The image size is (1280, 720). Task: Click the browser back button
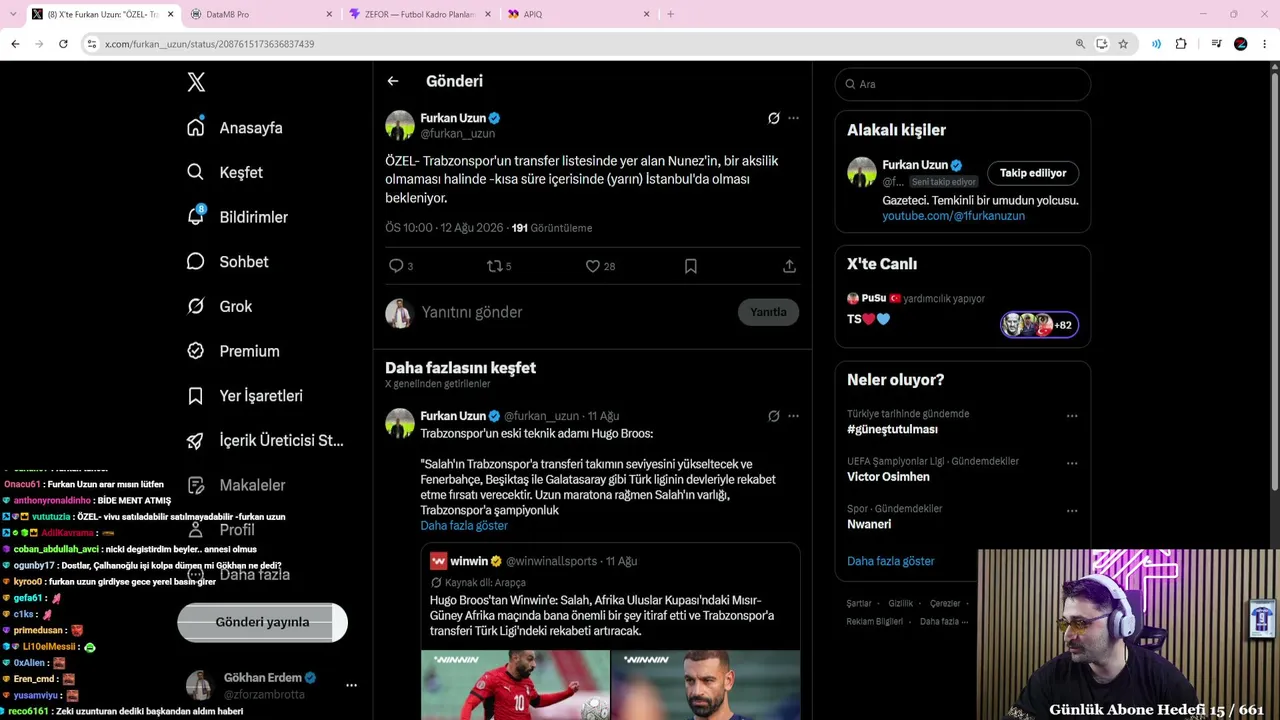click(15, 44)
